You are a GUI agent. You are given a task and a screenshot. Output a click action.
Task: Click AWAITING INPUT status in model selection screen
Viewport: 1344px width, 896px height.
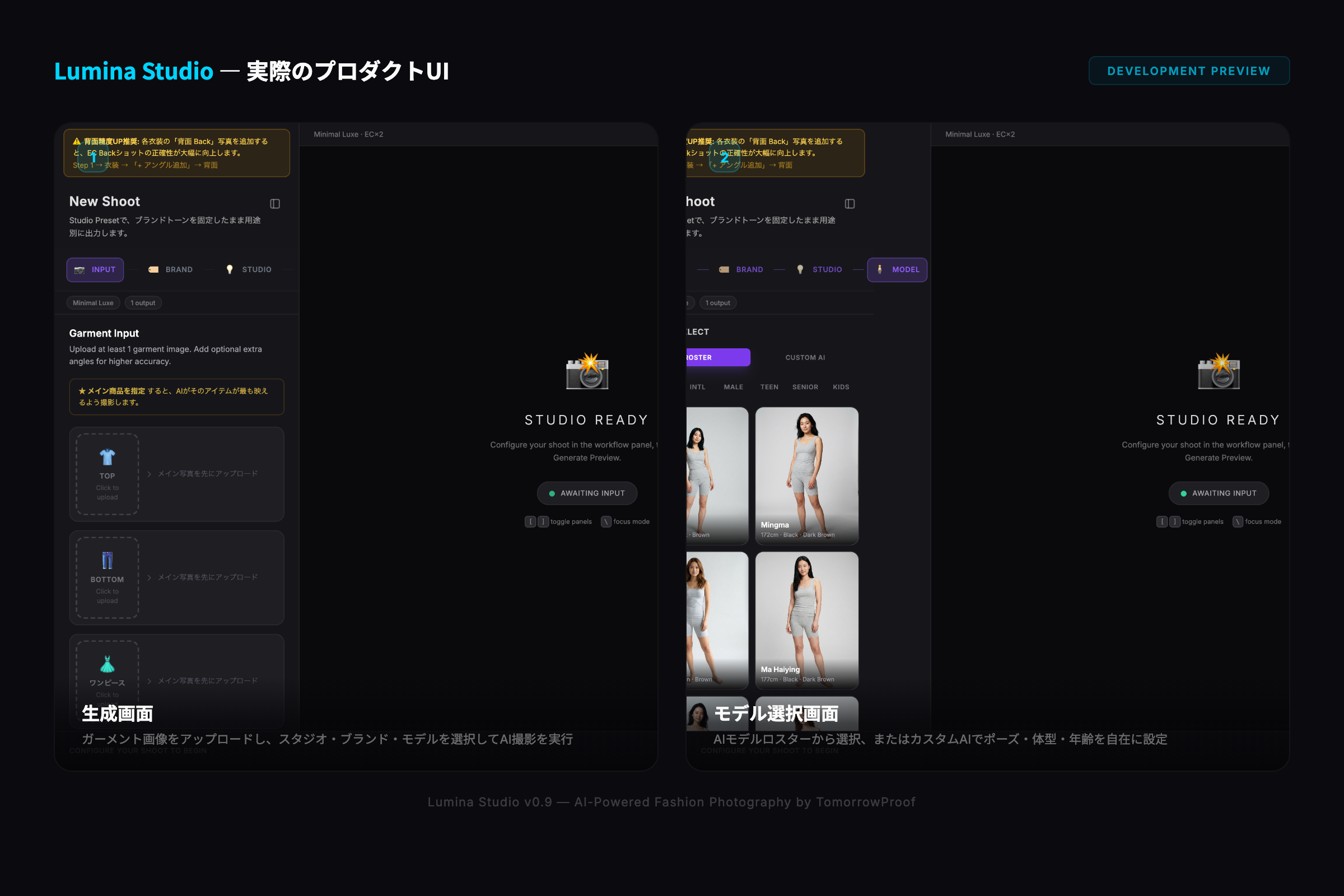pyautogui.click(x=1219, y=493)
